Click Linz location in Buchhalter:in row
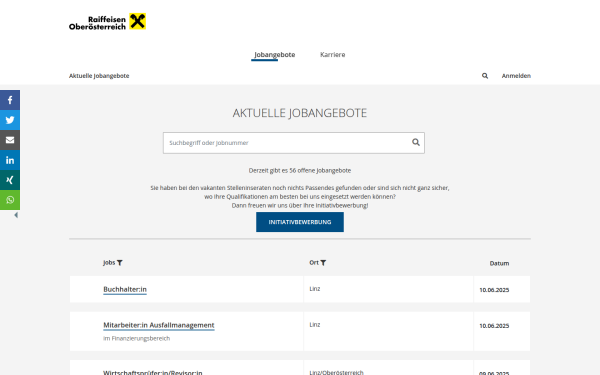600x375 pixels. (x=315, y=289)
